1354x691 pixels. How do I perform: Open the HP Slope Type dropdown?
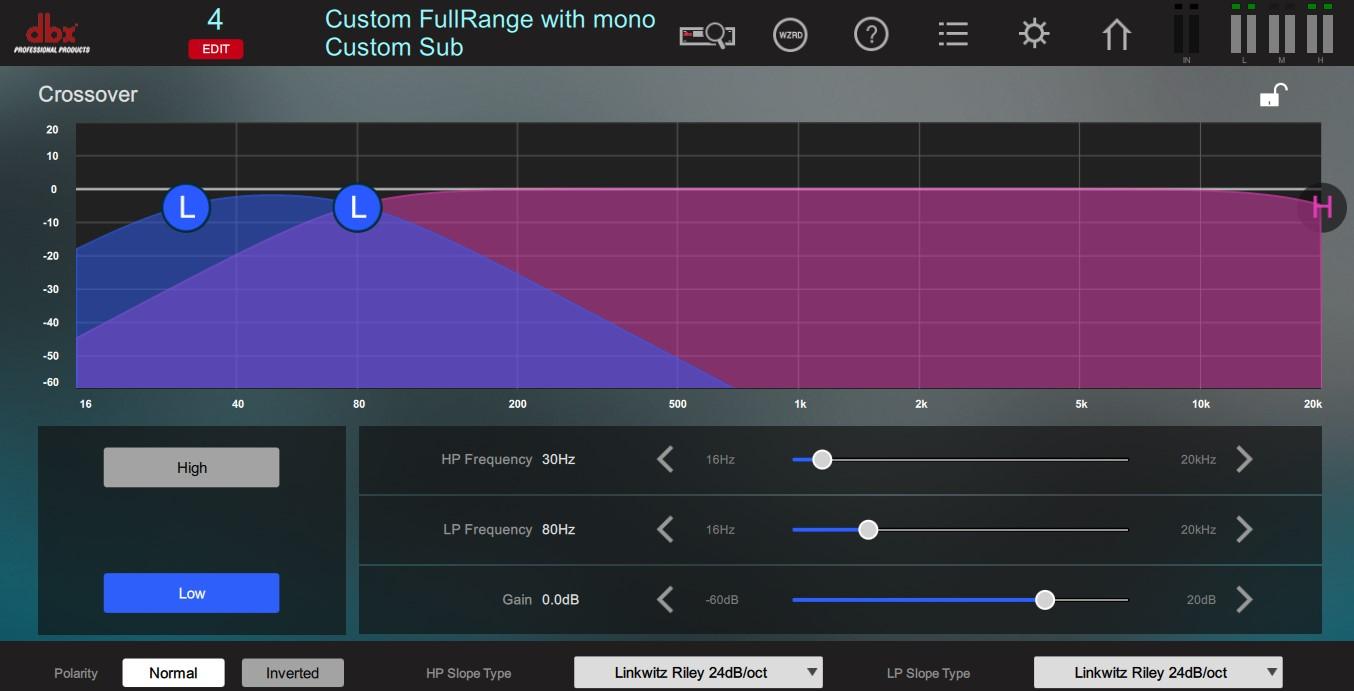pyautogui.click(x=697, y=673)
